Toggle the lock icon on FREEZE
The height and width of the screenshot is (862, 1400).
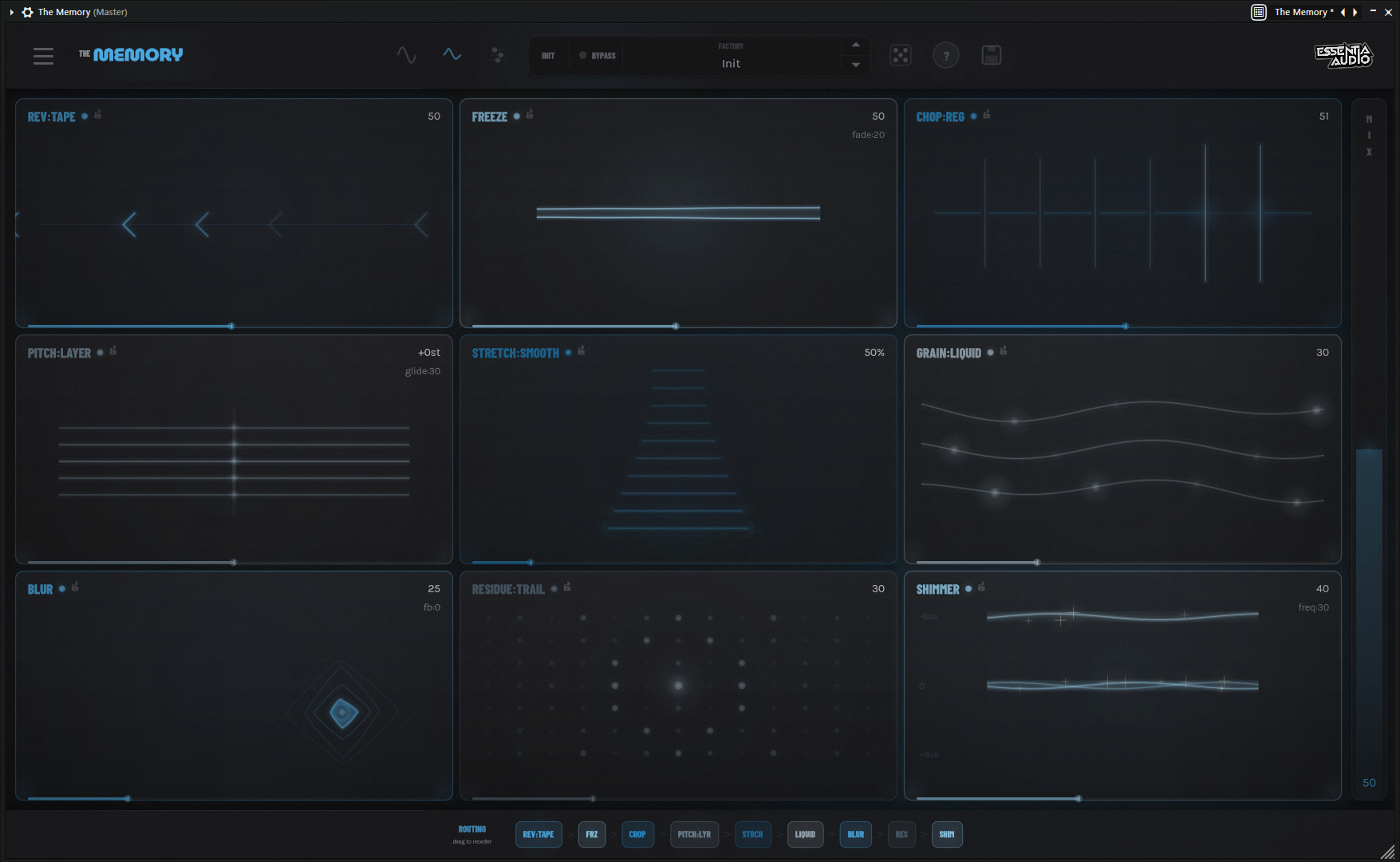coord(529,115)
